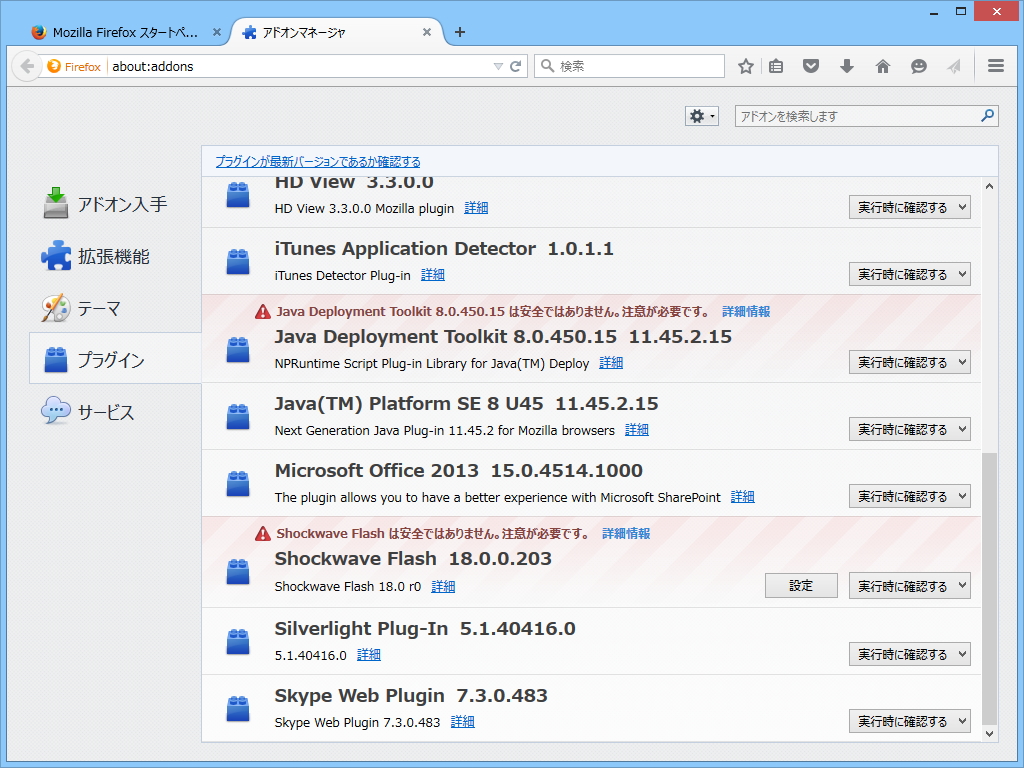Open 詳細情報 link for Shockwave Flash warning
This screenshot has height=768, width=1024.
pos(626,534)
